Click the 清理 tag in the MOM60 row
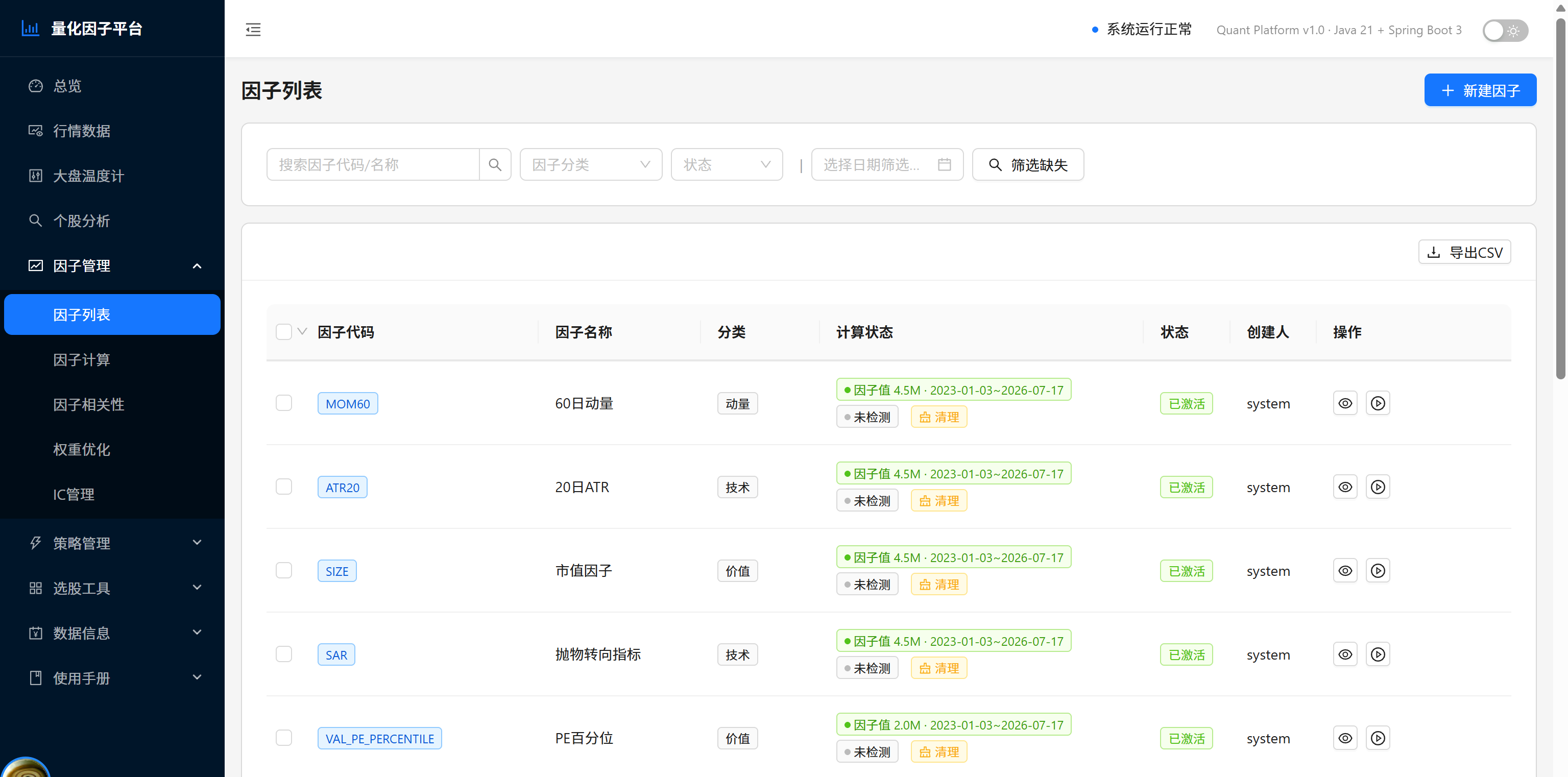This screenshot has width=1568, height=777. coord(939,417)
